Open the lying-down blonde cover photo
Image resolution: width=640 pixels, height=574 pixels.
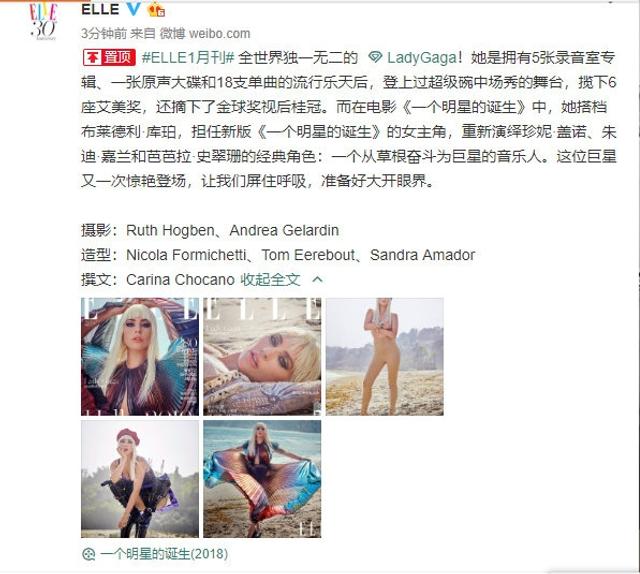(262, 357)
